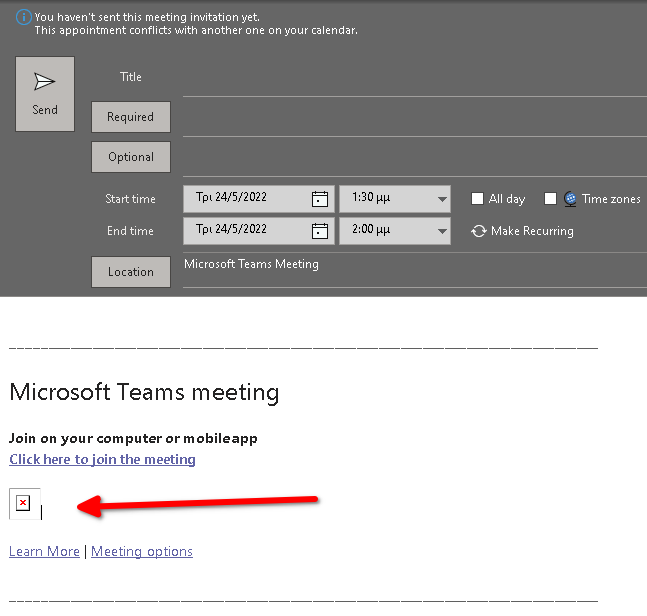The height and width of the screenshot is (616, 647).
Task: Click the Make Recurring arrows icon
Action: 479,231
